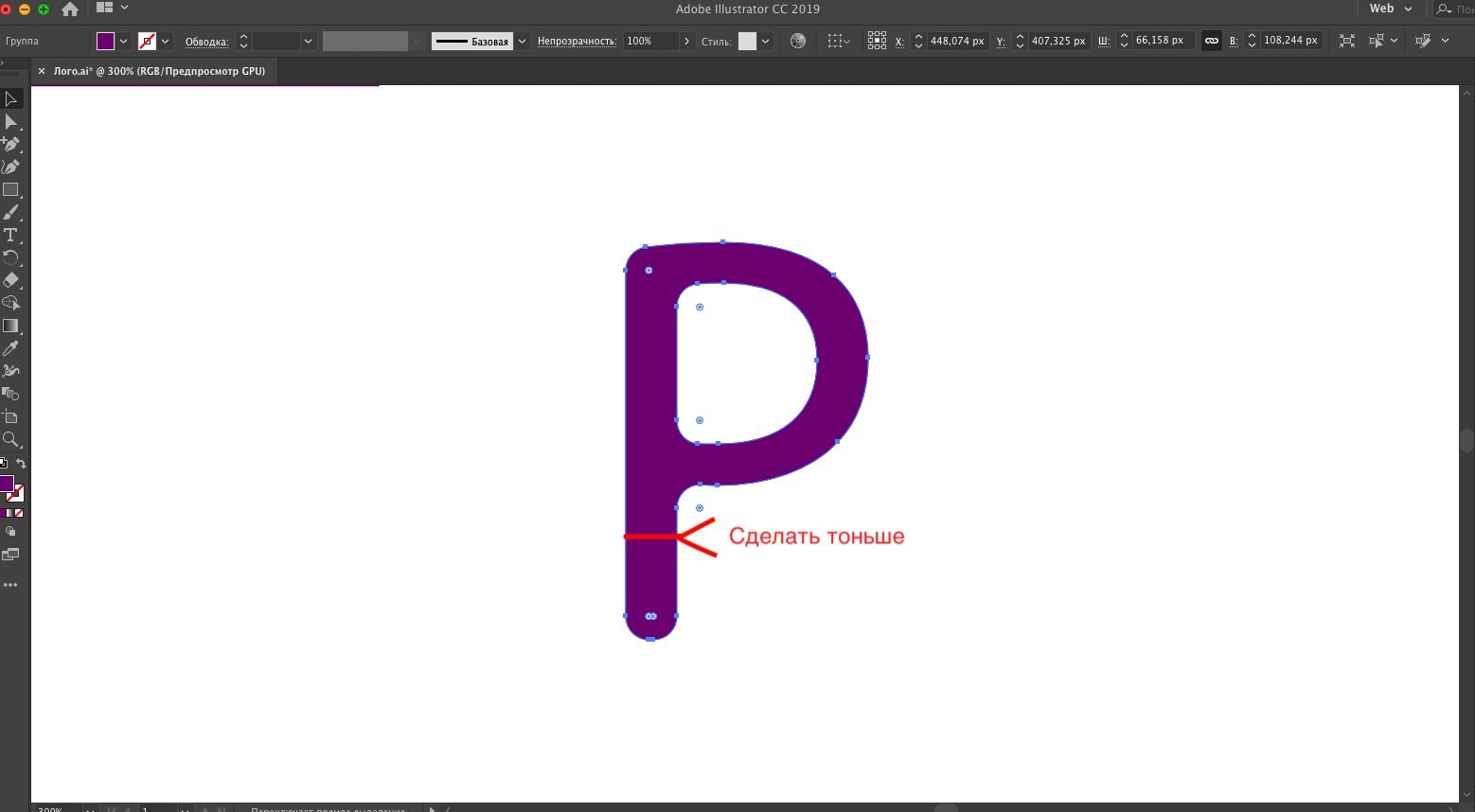The image size is (1475, 812).
Task: Open the fill color dropdown arrow
Action: coord(123,41)
